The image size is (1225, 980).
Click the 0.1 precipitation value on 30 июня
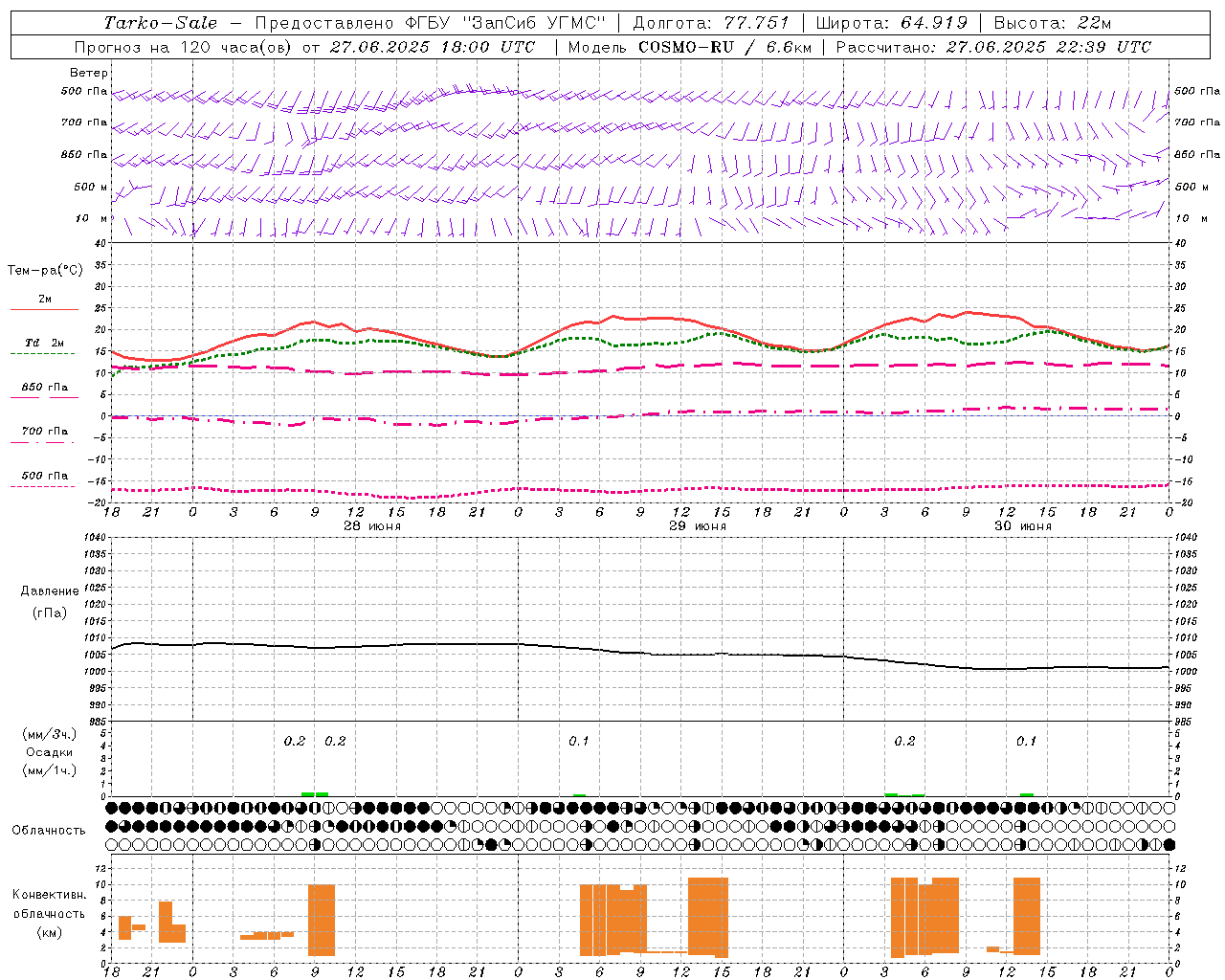click(1026, 742)
